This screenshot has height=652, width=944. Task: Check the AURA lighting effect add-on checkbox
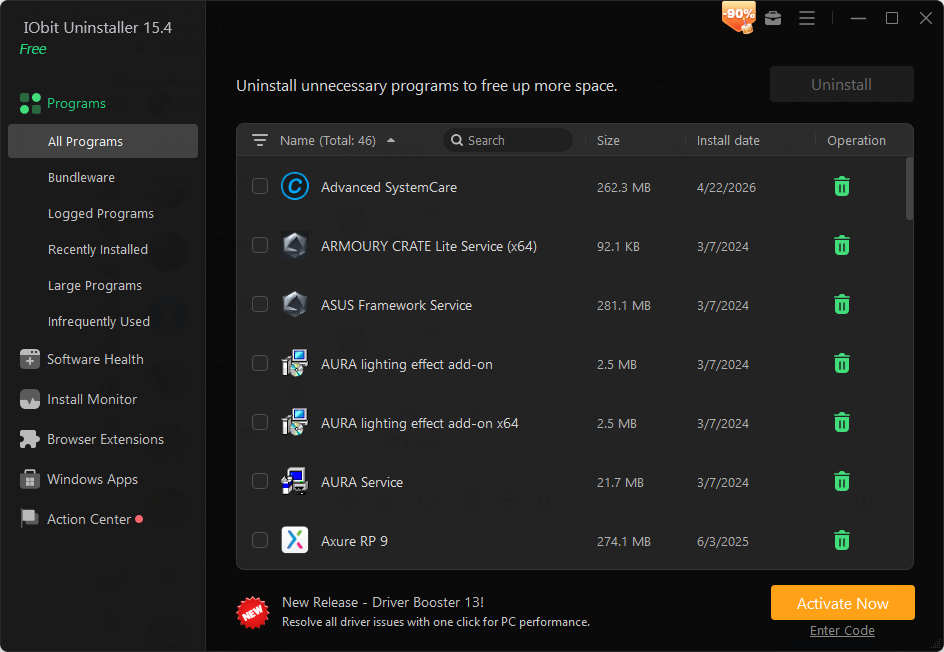[260, 363]
